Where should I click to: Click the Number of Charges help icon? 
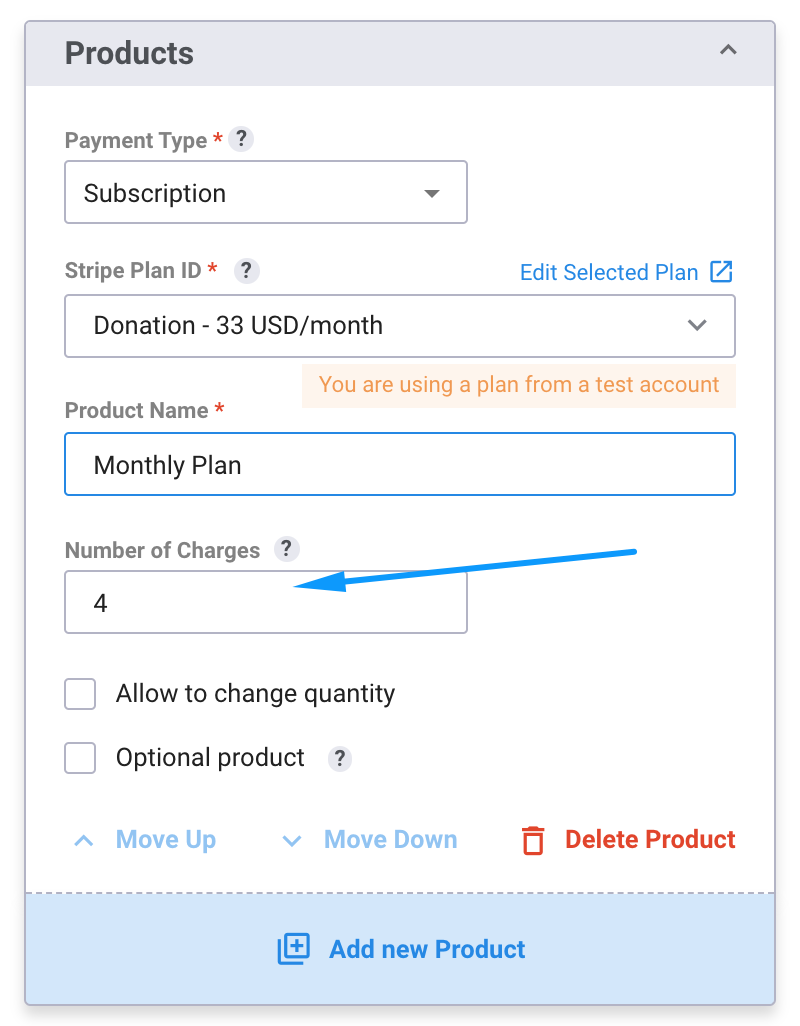tap(287, 549)
